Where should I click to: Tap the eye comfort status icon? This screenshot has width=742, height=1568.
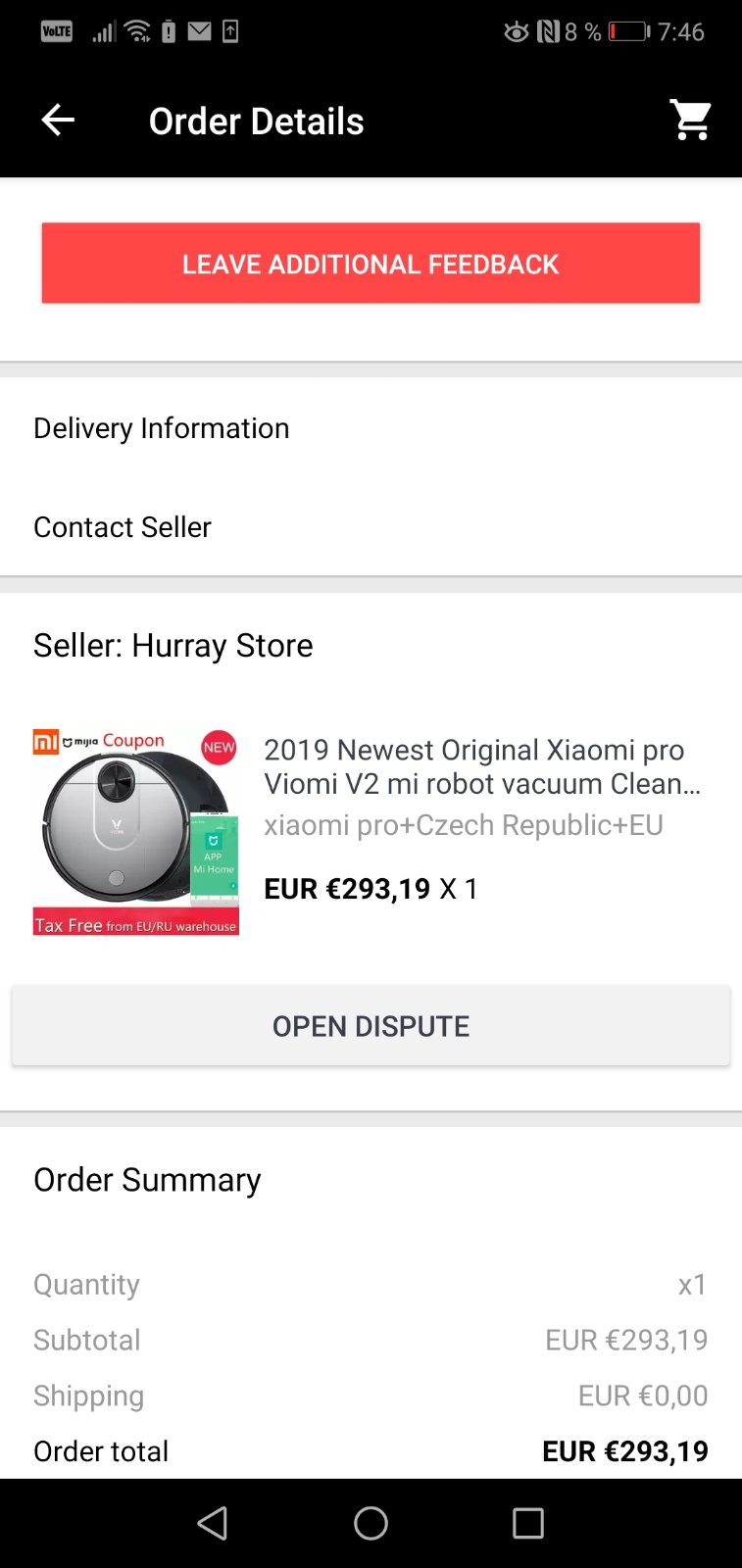coord(517,31)
